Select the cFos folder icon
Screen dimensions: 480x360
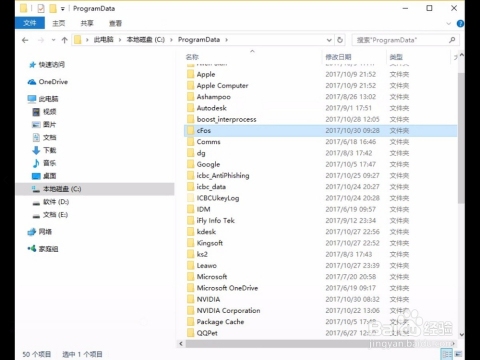[191, 130]
